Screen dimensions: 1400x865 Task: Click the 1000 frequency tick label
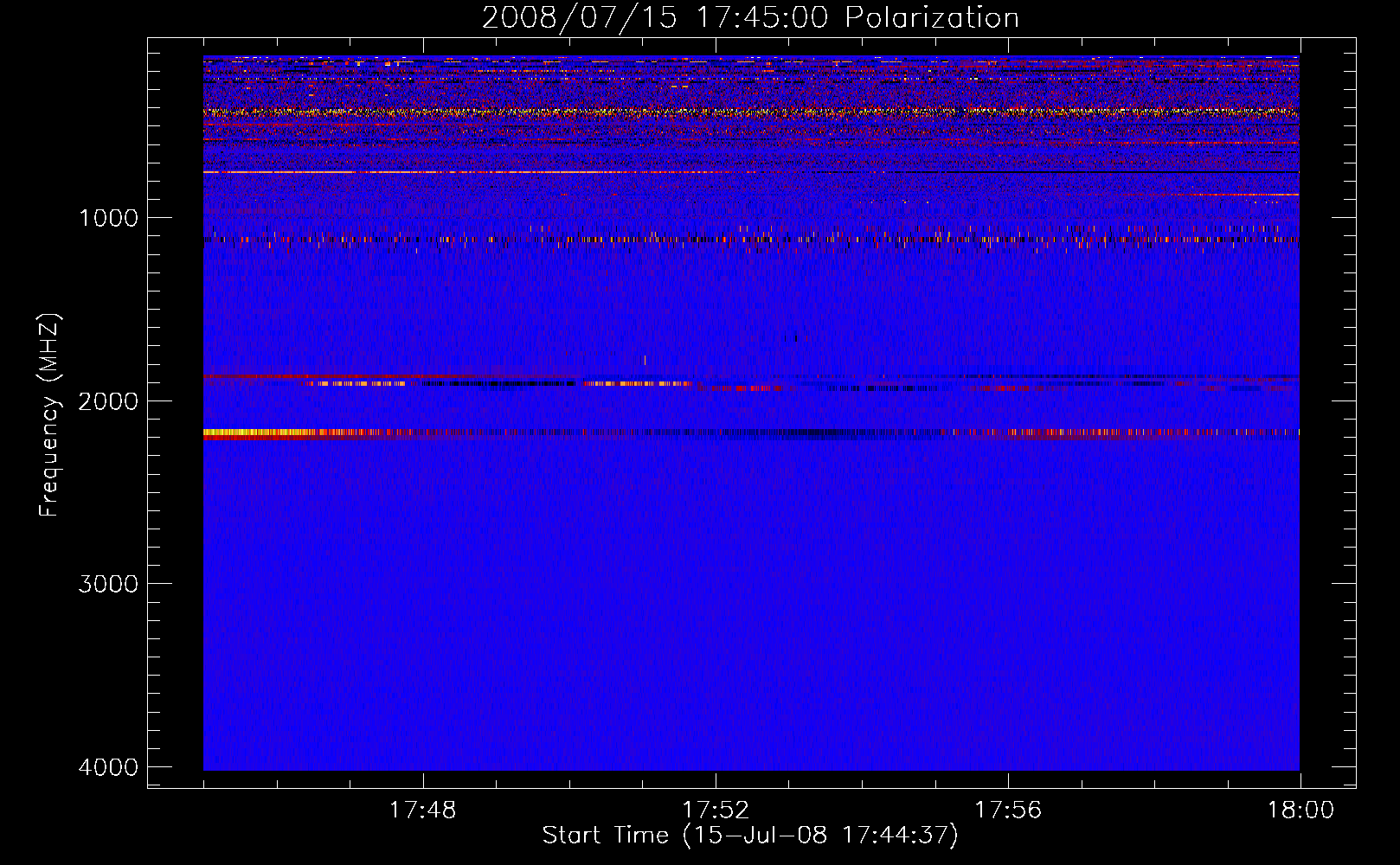109,218
